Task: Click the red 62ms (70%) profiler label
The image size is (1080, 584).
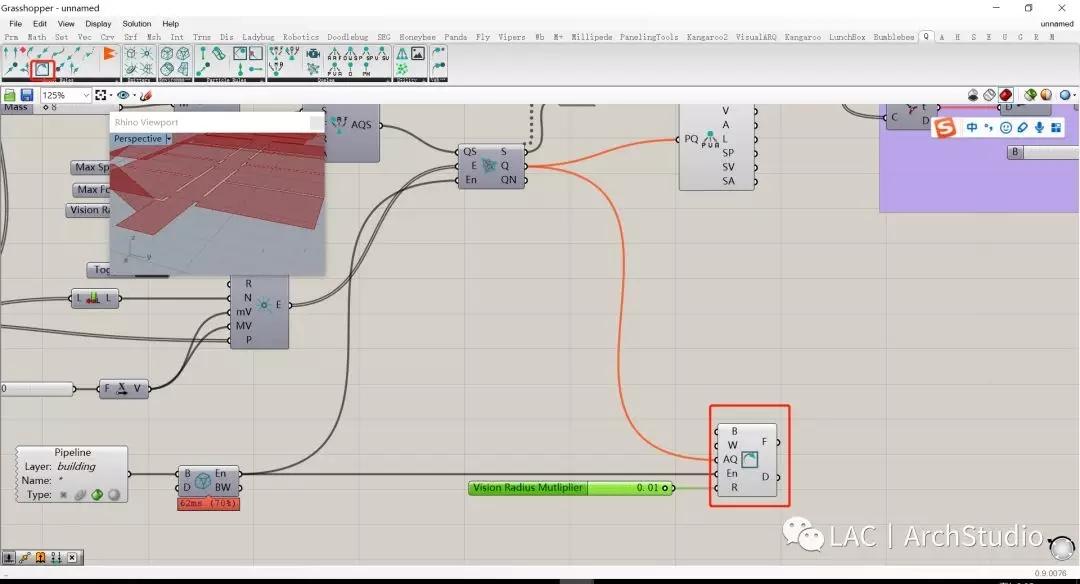Action: coord(208,503)
